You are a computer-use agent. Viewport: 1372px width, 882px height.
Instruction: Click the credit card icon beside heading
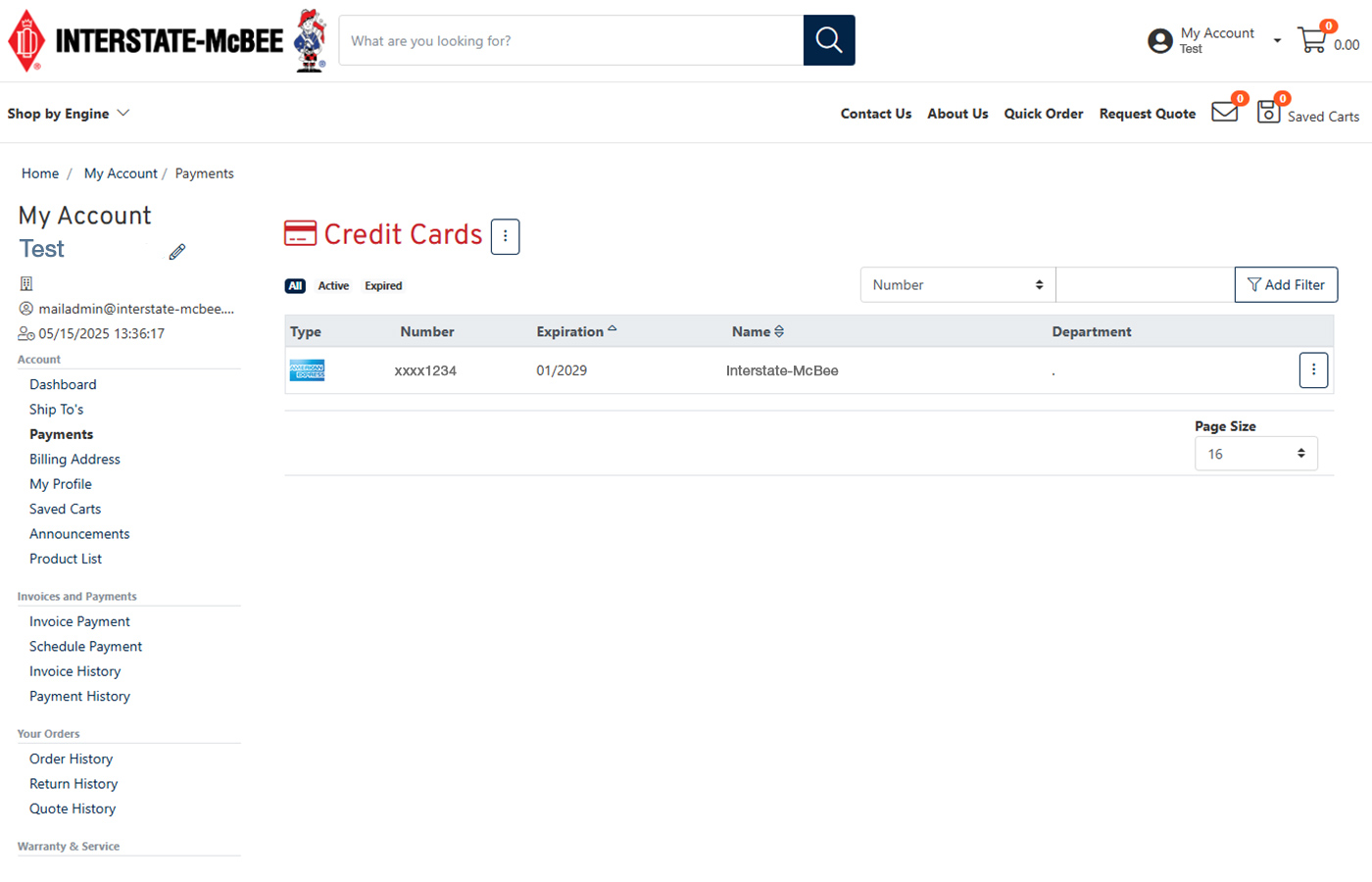coord(300,233)
